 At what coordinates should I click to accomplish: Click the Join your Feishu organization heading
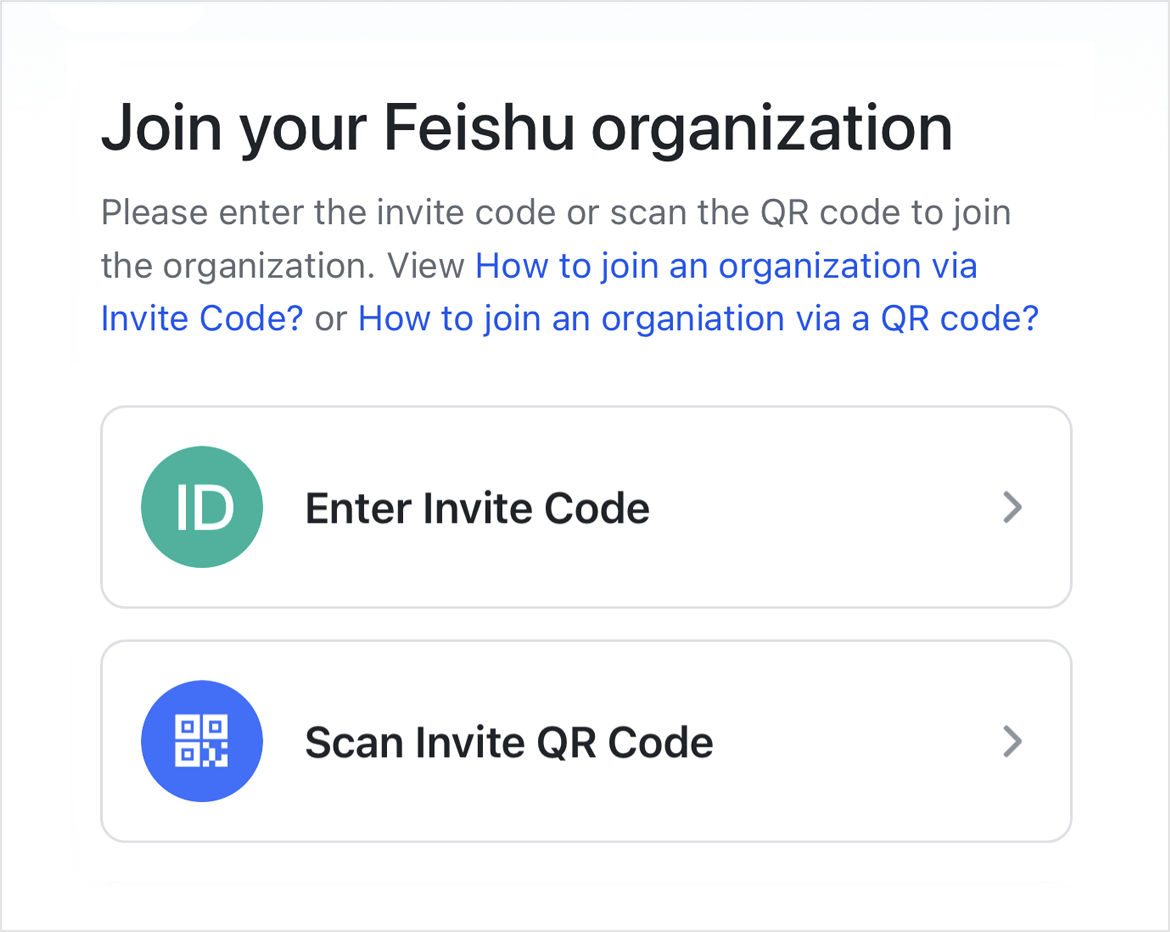pos(526,127)
